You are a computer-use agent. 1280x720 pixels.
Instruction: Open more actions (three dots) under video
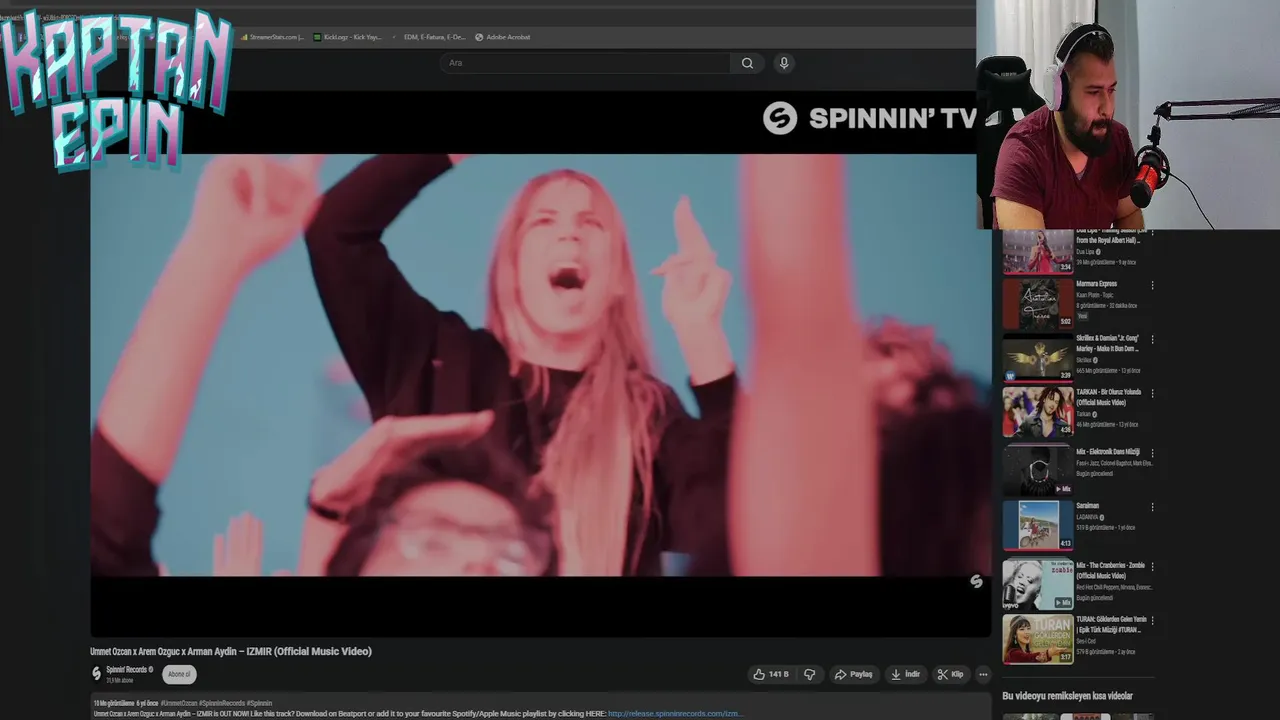click(983, 674)
